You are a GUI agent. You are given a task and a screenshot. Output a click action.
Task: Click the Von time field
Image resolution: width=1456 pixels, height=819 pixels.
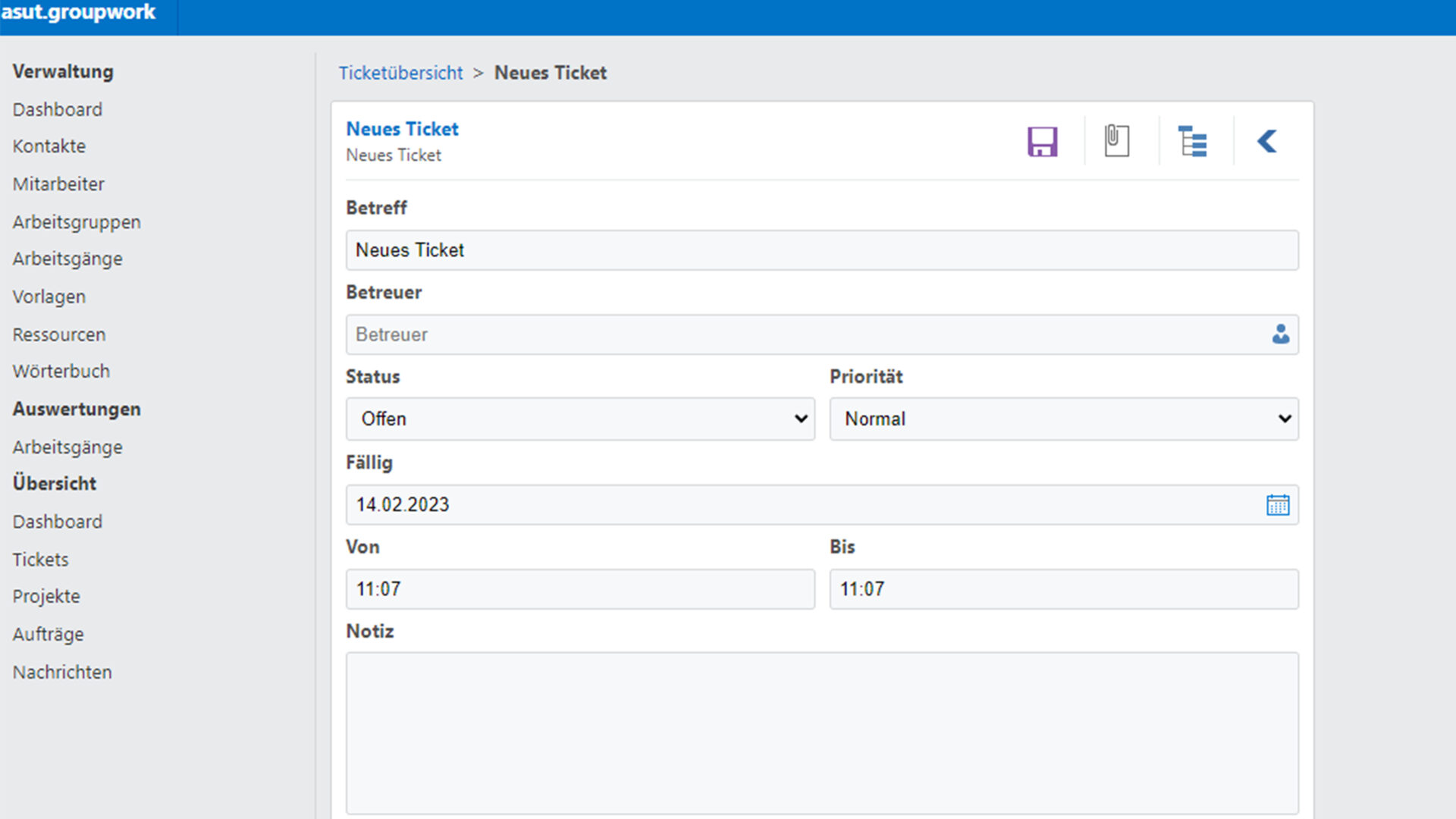[580, 589]
